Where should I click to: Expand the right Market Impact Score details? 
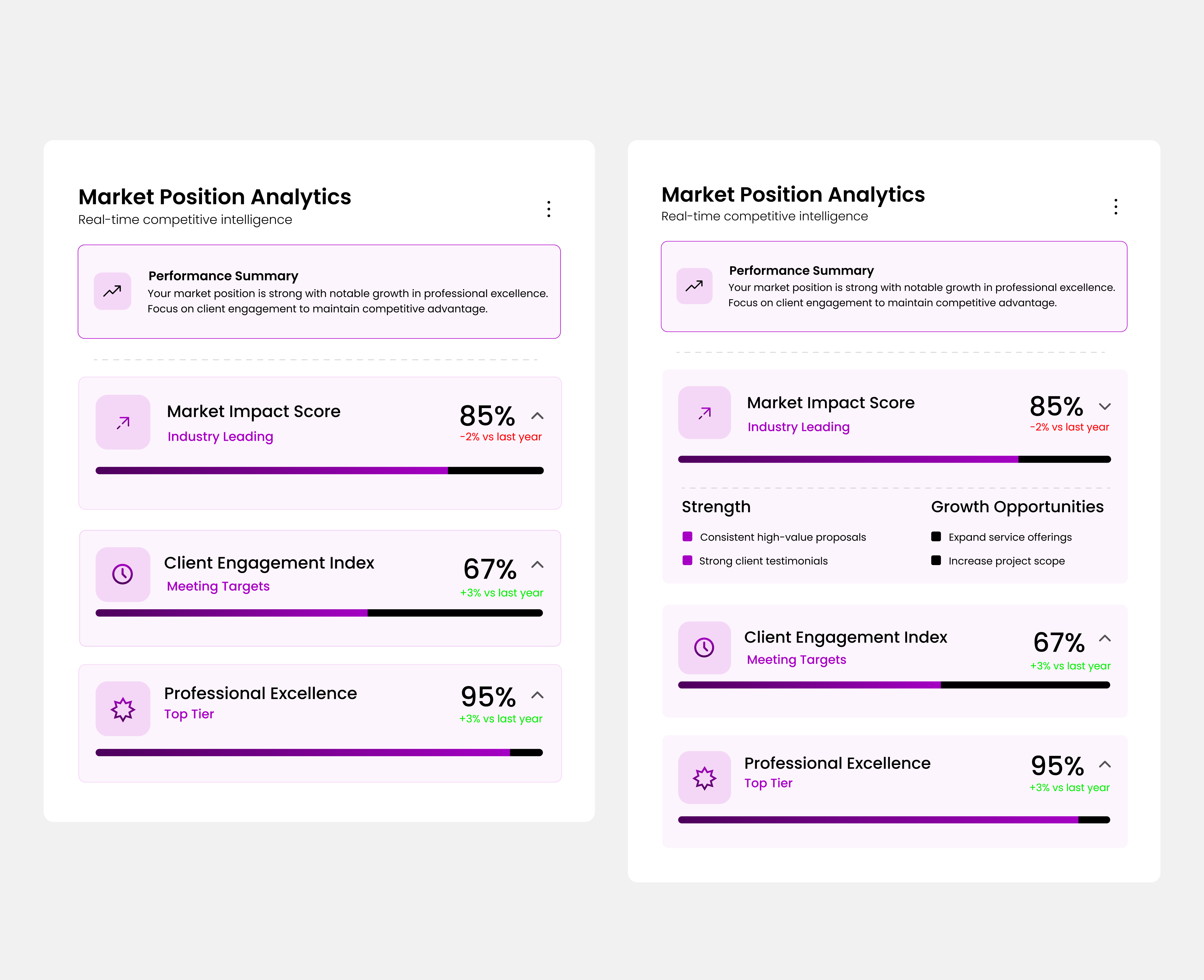pyautogui.click(x=1105, y=406)
